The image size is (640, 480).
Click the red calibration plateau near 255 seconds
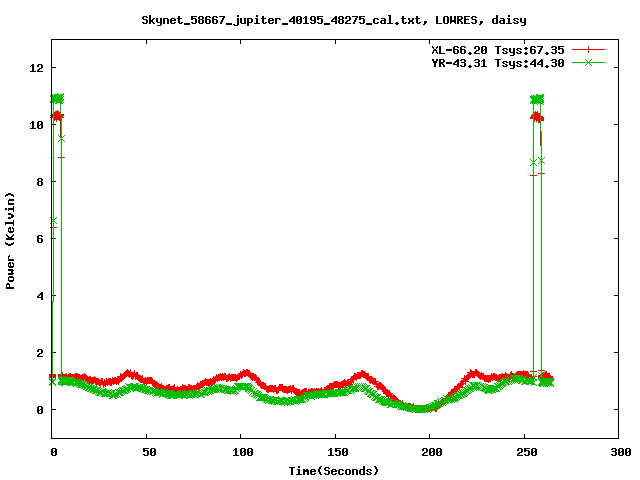coord(537,117)
